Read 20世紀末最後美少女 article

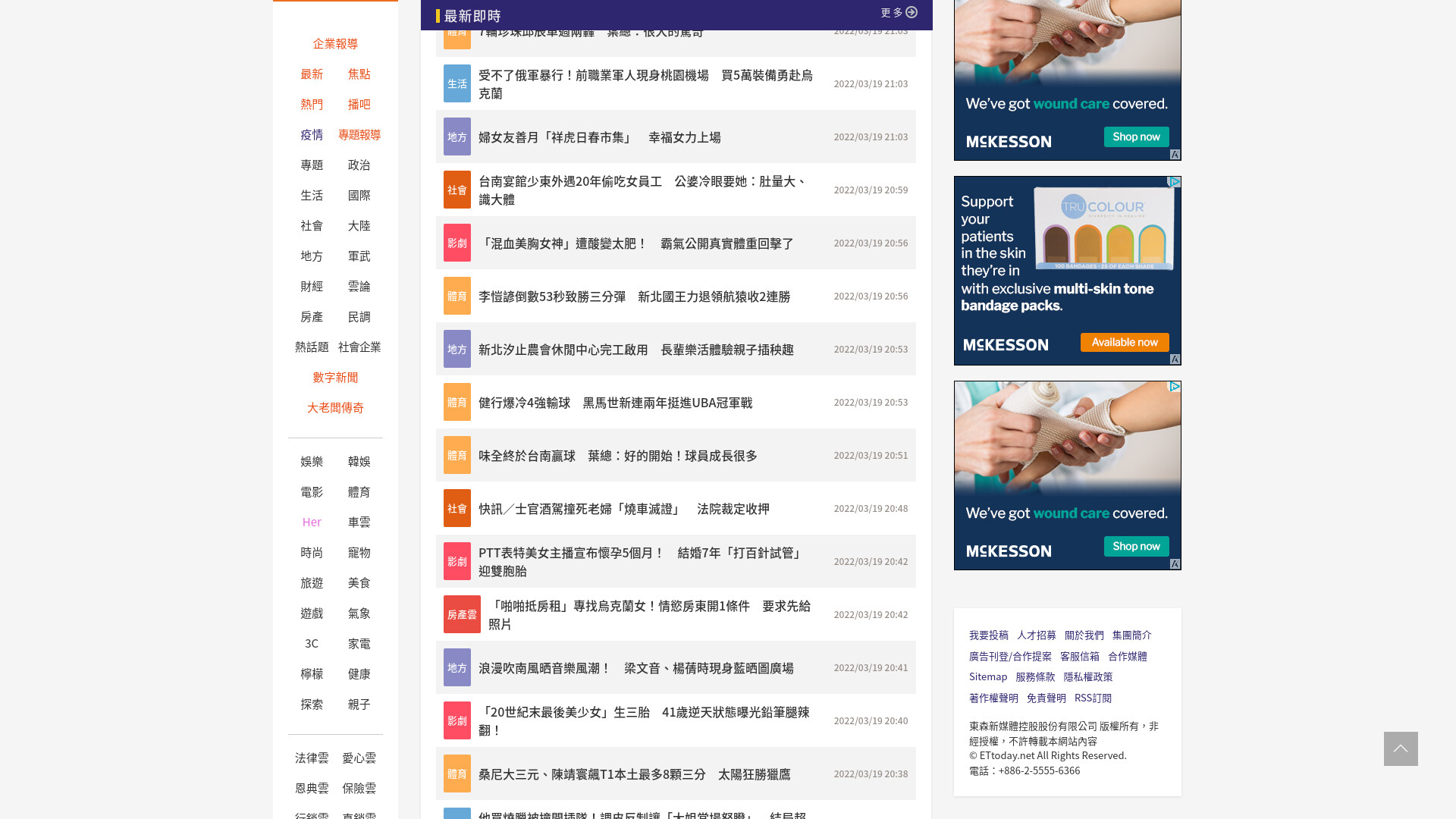click(x=645, y=720)
